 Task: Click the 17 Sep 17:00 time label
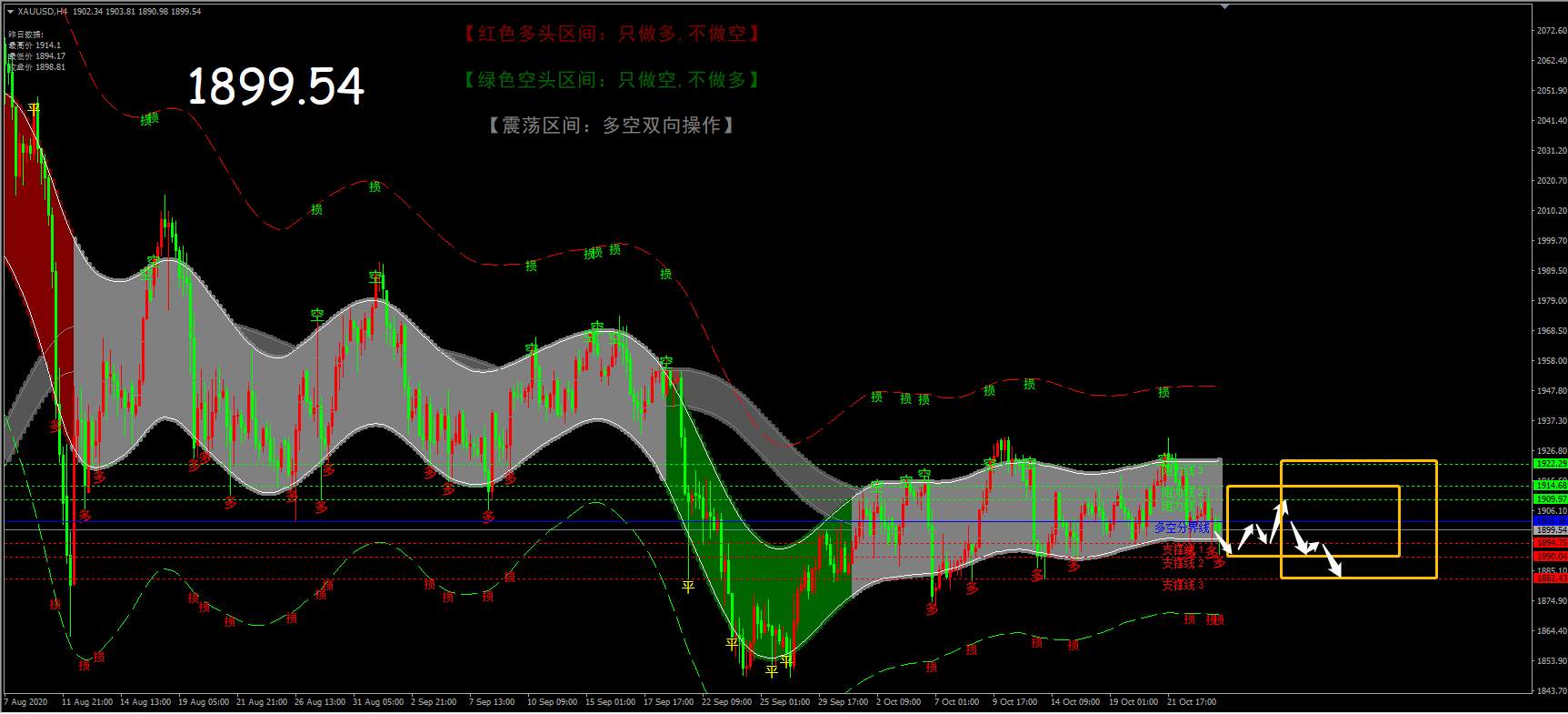[669, 702]
